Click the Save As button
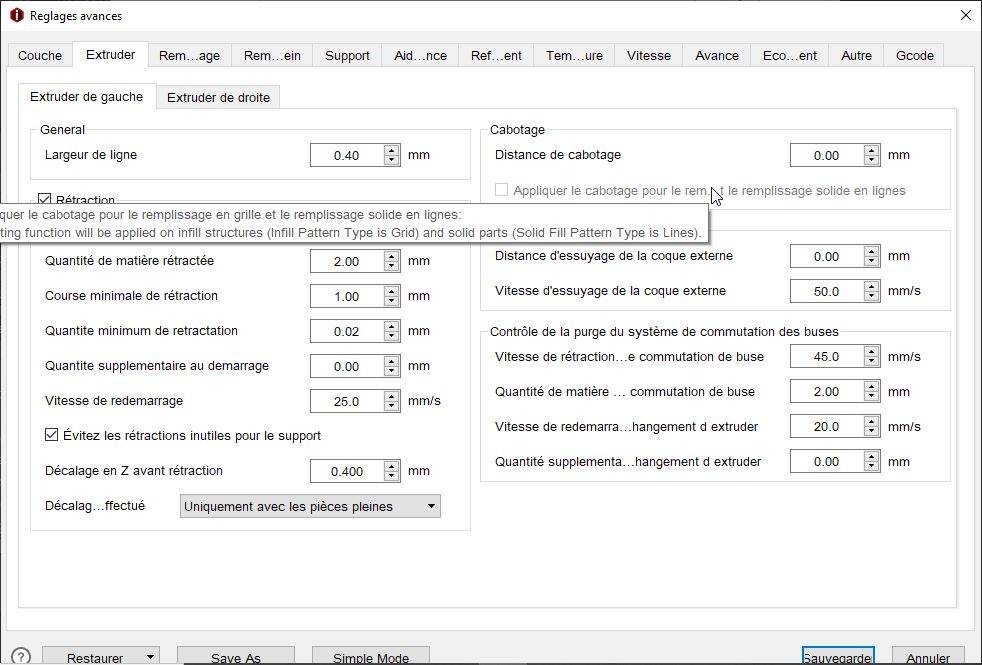 pos(235,657)
